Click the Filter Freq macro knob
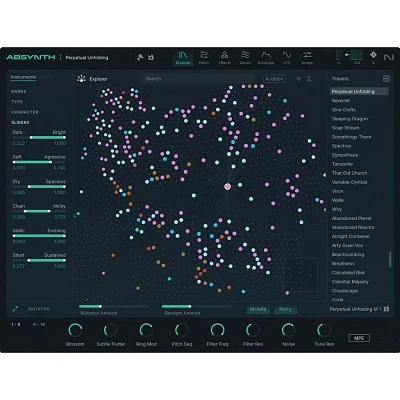 coord(217,330)
